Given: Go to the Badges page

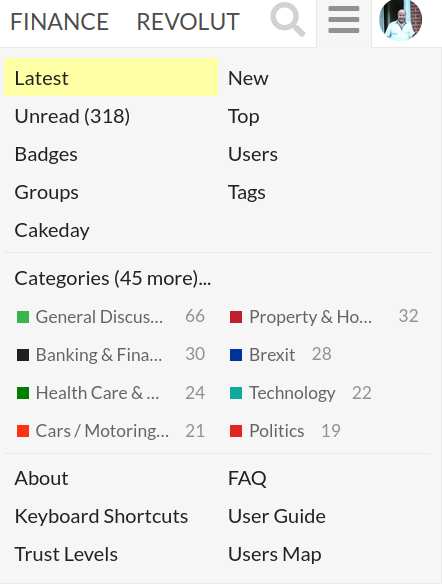Looking at the screenshot, I should coord(46,154).
